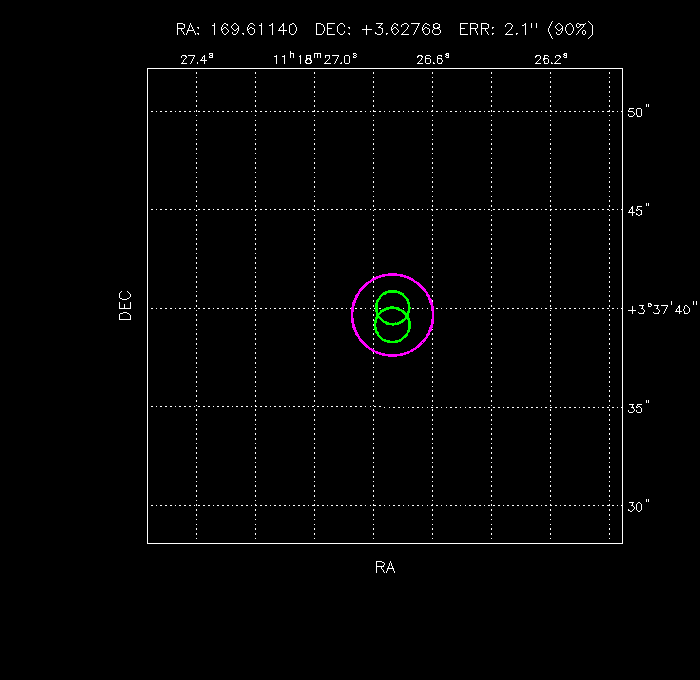Click the +3°37'40" declination tick label
This screenshot has width=700, height=680.
(x=660, y=310)
